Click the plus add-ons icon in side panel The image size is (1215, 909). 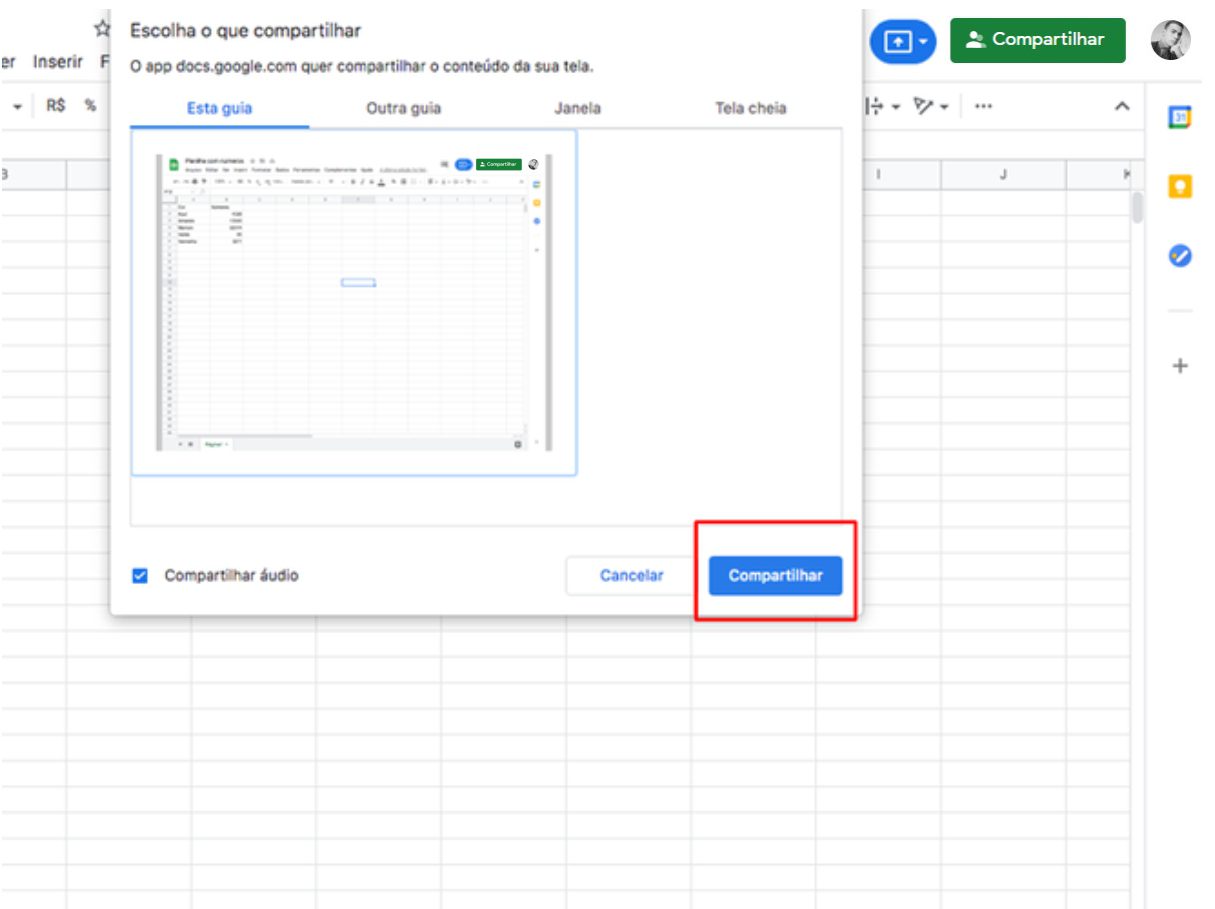point(1180,366)
